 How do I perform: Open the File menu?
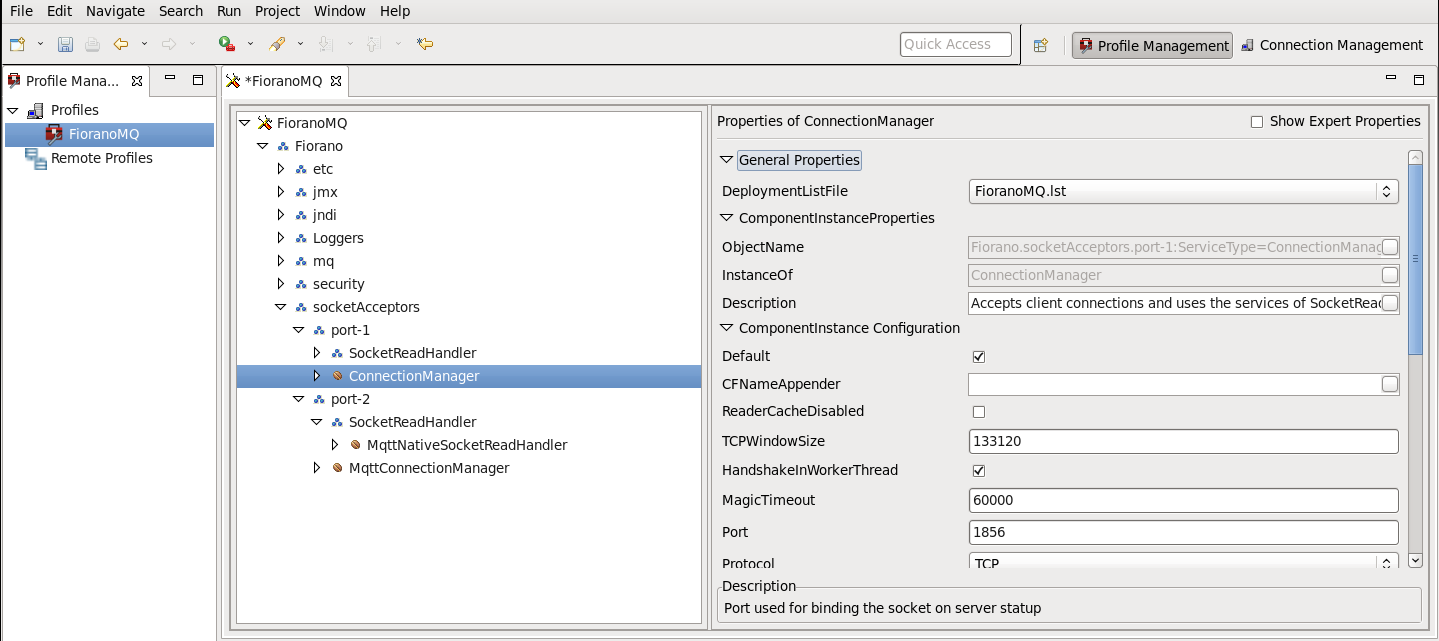tap(21, 11)
